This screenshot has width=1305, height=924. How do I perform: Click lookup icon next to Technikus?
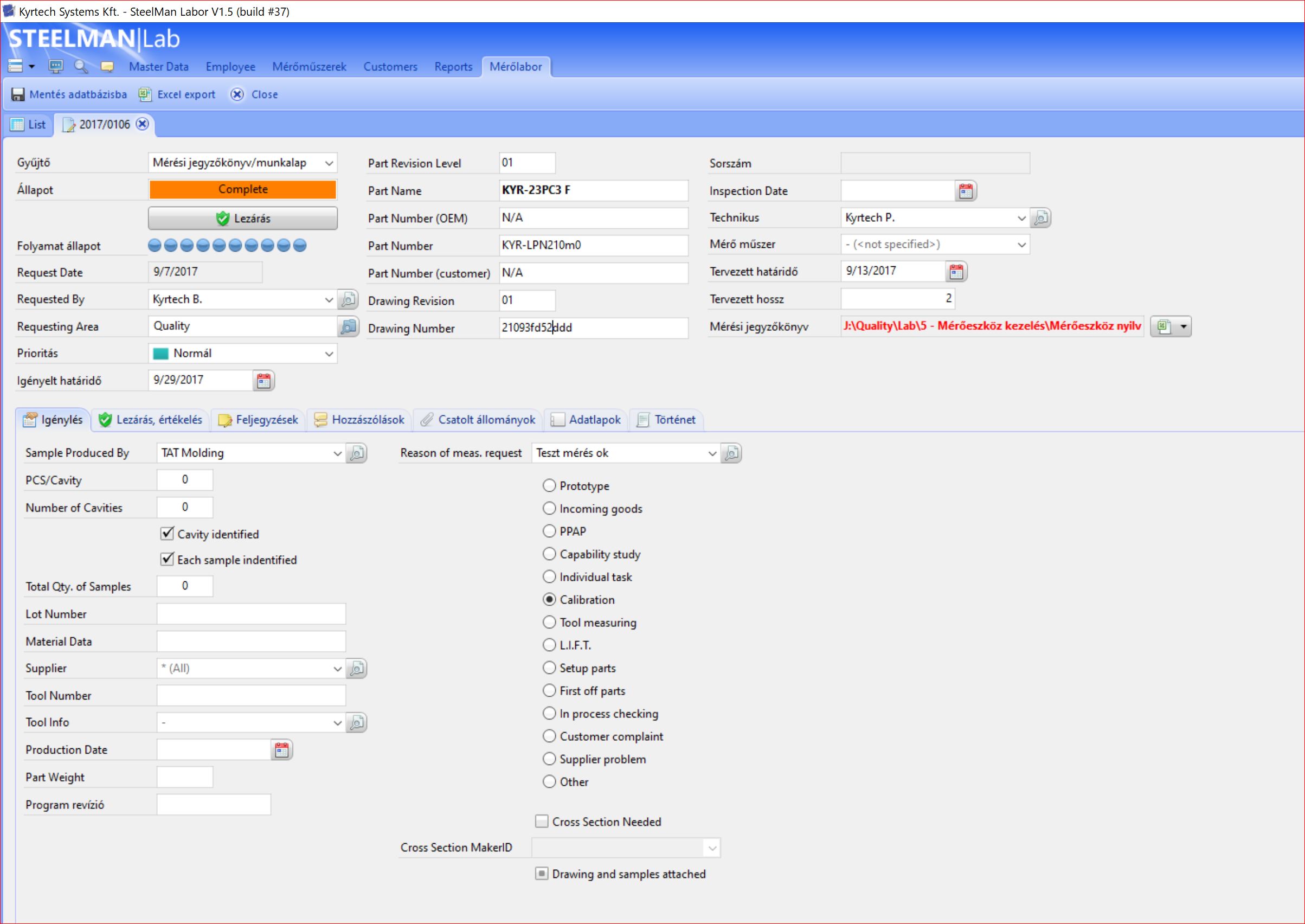(1040, 218)
